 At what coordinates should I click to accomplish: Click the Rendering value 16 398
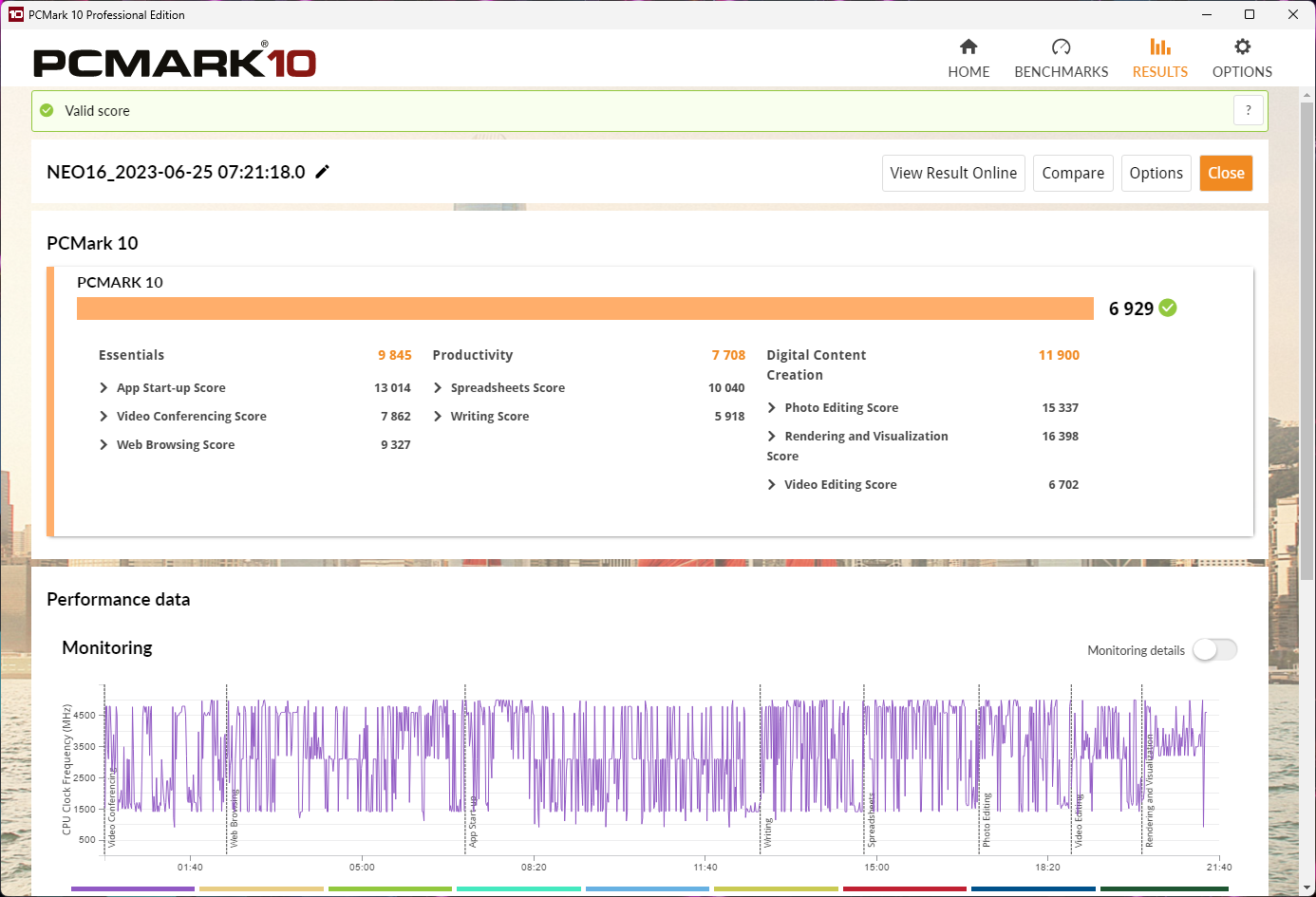click(1060, 436)
